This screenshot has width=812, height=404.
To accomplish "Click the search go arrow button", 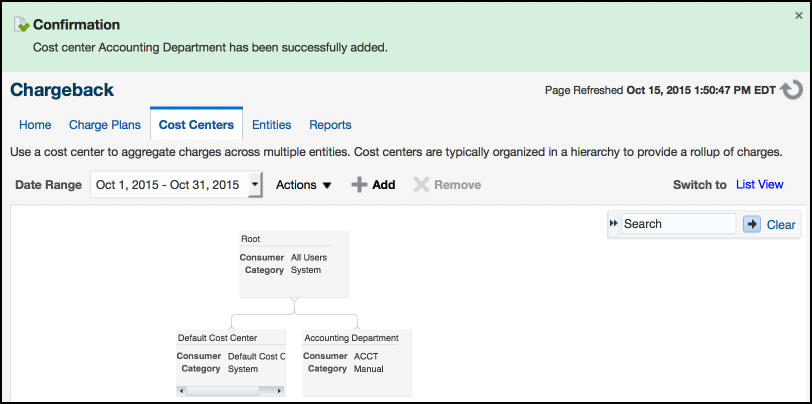I will (x=752, y=224).
